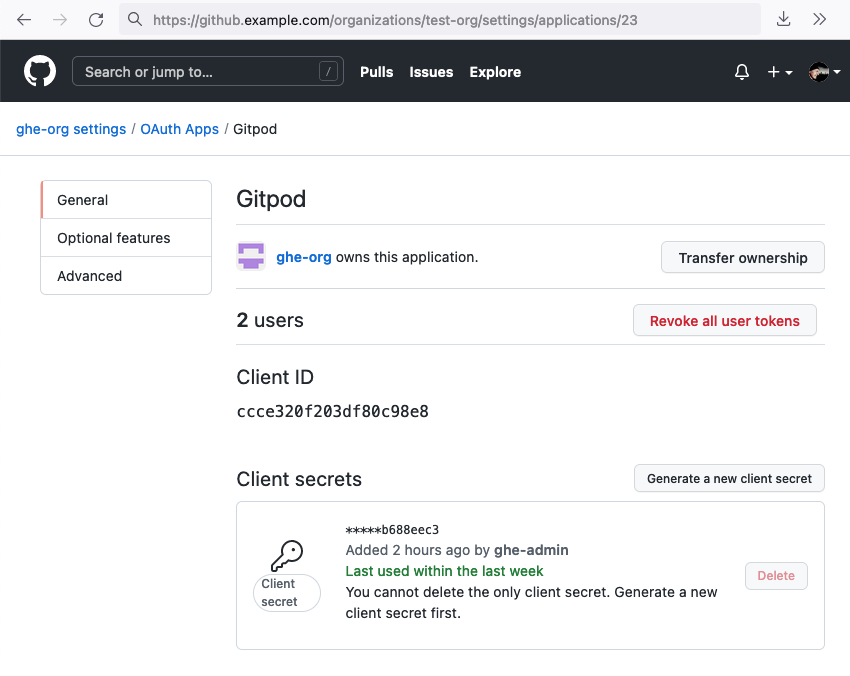Open the Advanced settings section
The image size is (850, 676).
(x=89, y=276)
